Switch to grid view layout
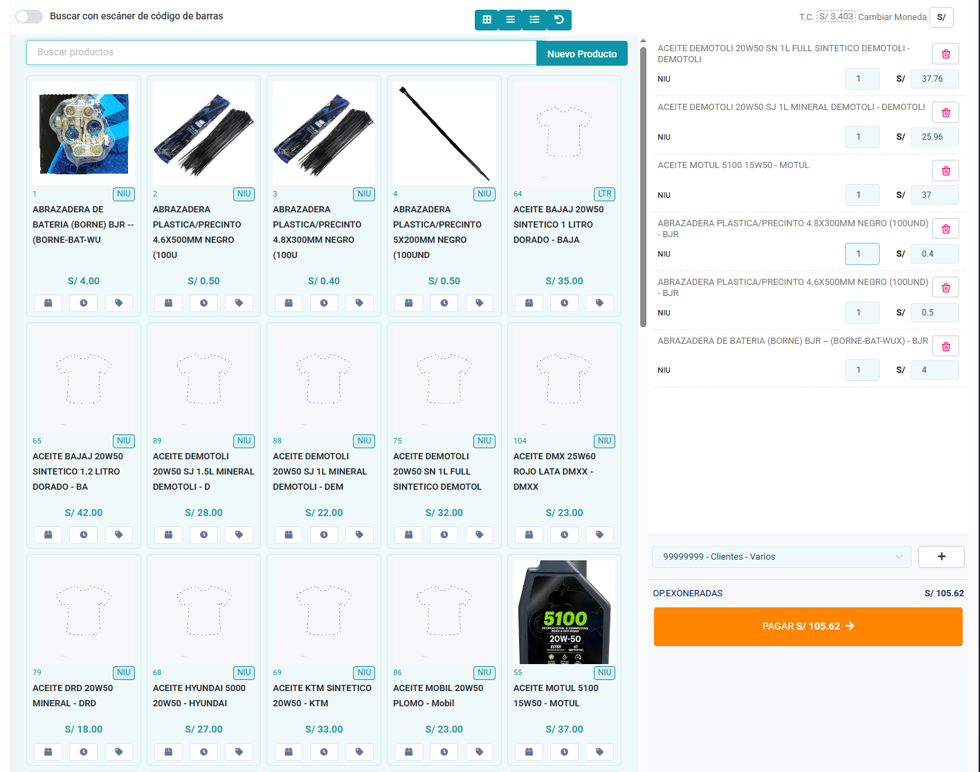The width and height of the screenshot is (980, 772). 487,19
